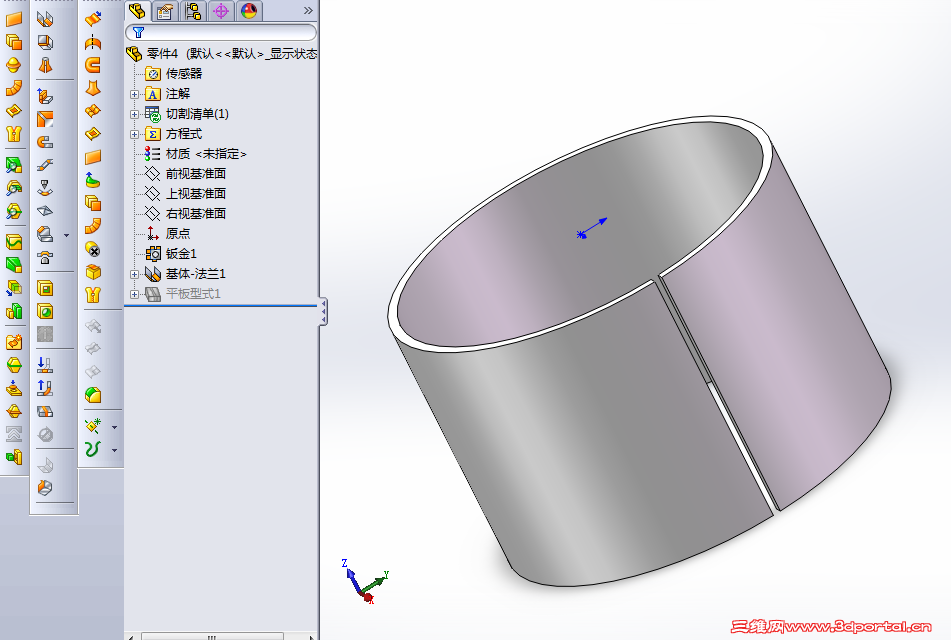Click the Unfold tool icon
Image resolution: width=951 pixels, height=640 pixels.
(45, 365)
